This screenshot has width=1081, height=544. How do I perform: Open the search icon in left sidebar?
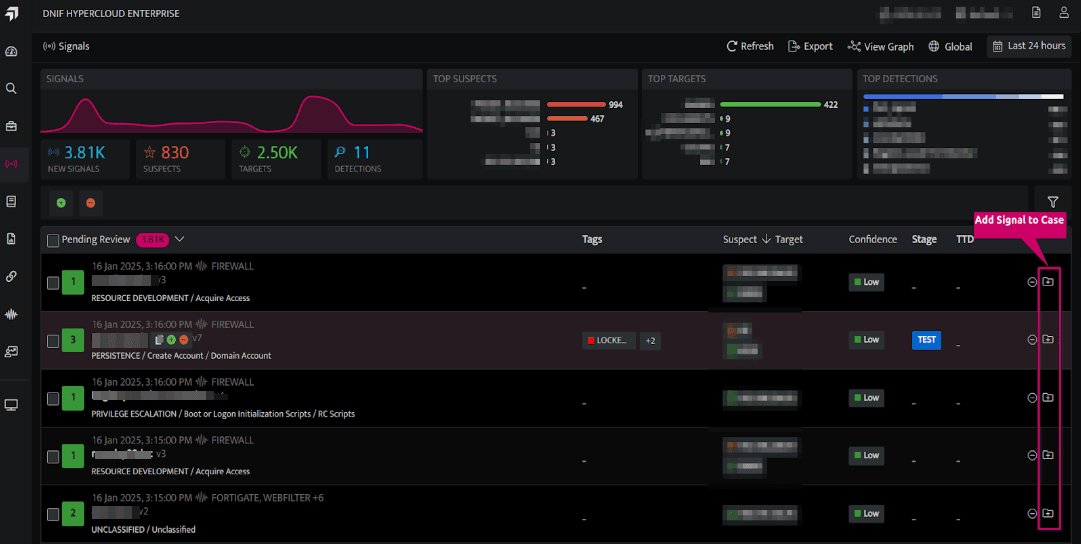pyautogui.click(x=11, y=88)
